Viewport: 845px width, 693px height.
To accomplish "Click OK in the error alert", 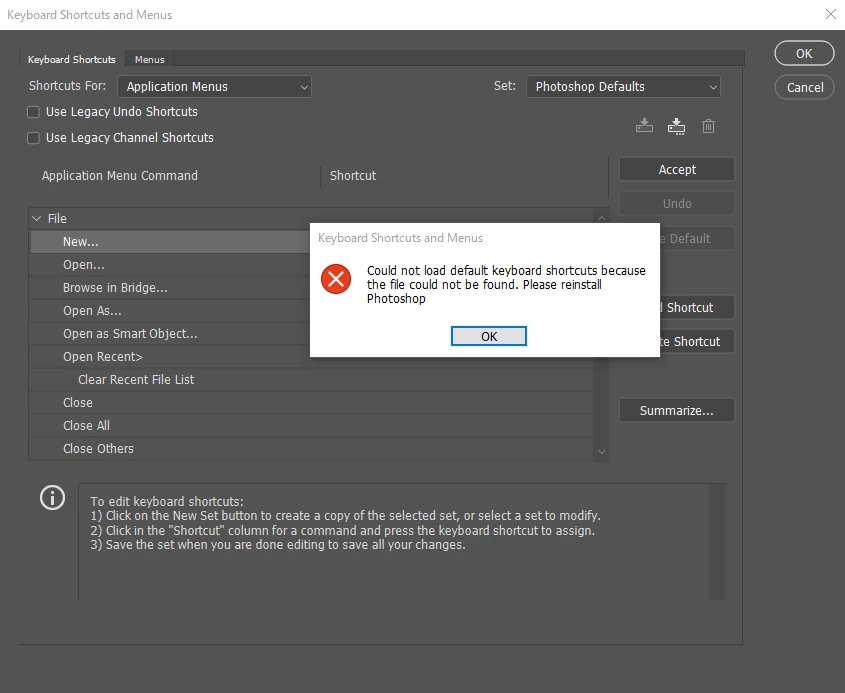I will [x=489, y=336].
